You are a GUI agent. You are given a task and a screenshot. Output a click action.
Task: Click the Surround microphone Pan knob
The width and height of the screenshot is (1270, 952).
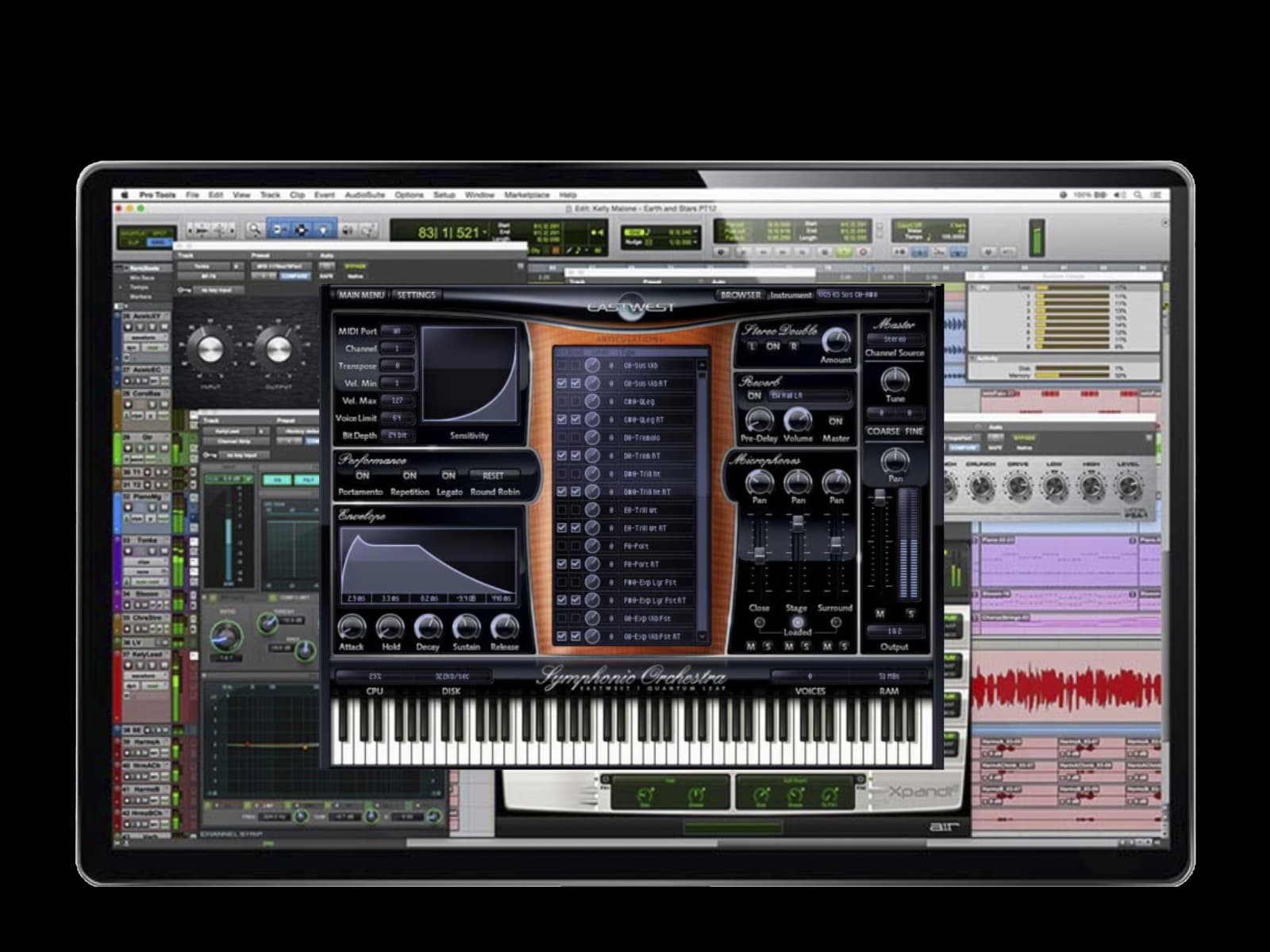[x=837, y=482]
